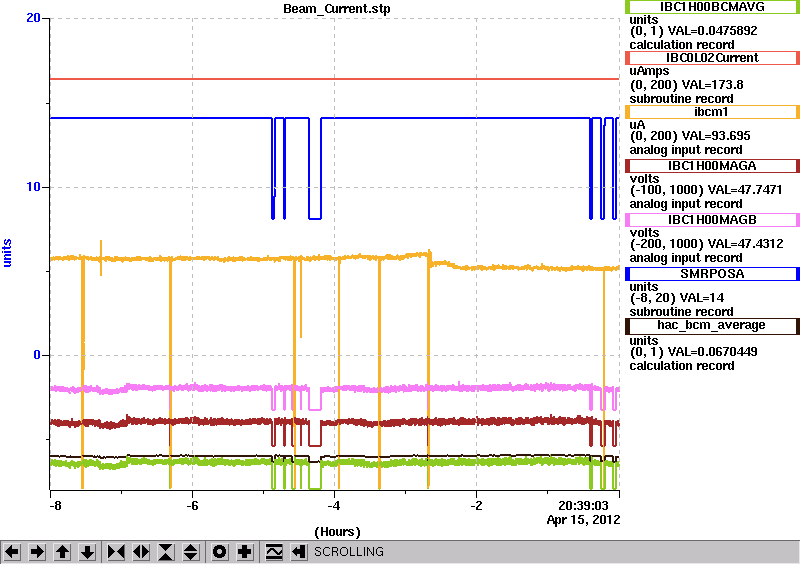800x564 pixels.
Task: Click the Beam_Current.stp plot title
Action: [x=337, y=9]
